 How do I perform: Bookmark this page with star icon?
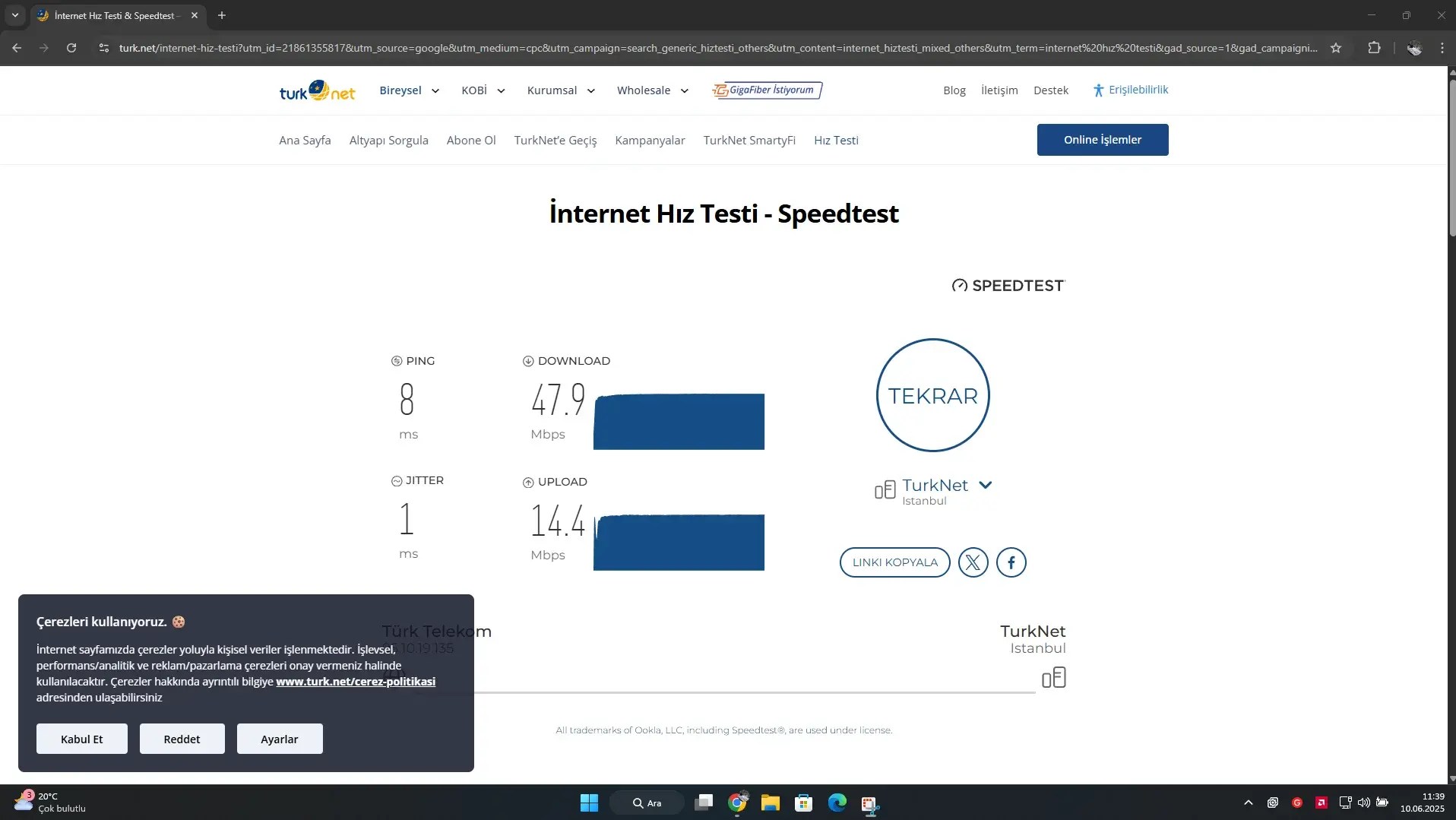[x=1336, y=48]
